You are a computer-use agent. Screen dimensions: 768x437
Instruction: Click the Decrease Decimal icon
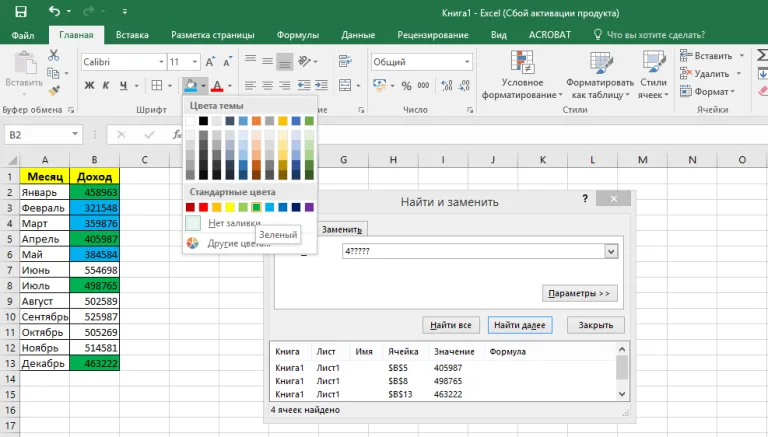tap(464, 86)
